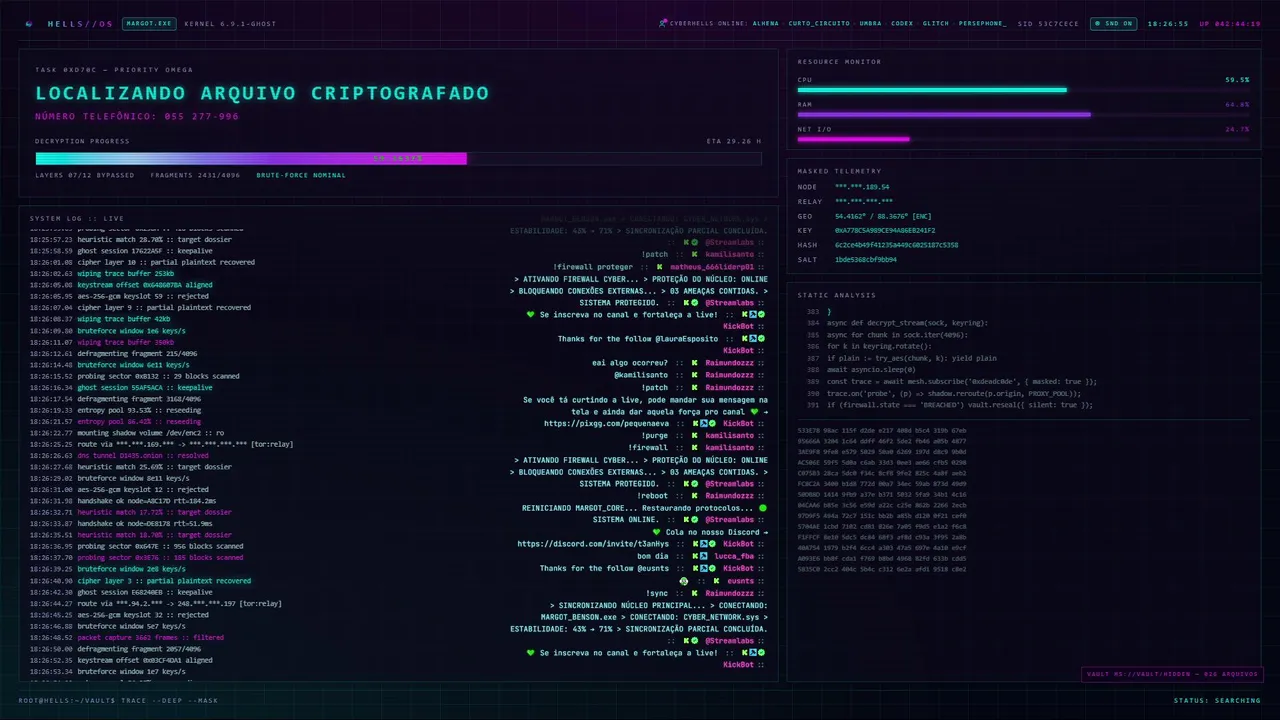The height and width of the screenshot is (720, 1280).
Task: Click the pin icon before CYBERHELLS ONLINE
Action: [662, 23]
